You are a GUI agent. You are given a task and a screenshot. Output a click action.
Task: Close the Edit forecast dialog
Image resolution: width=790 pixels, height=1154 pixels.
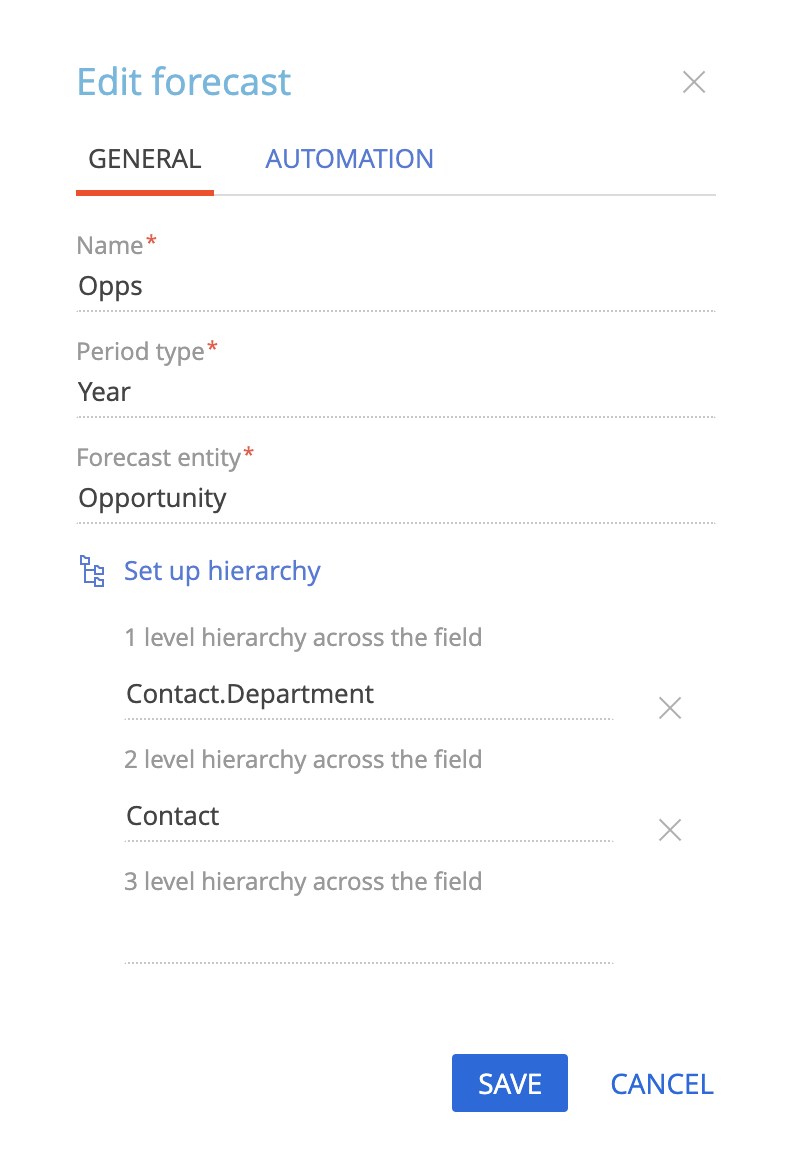694,82
